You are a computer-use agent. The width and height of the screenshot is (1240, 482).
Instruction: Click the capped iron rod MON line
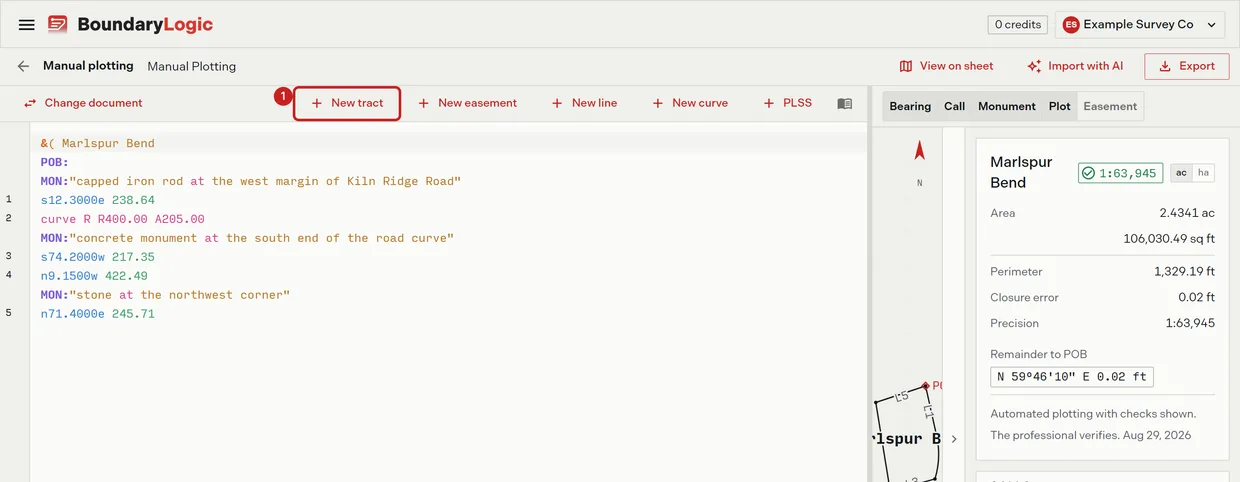point(251,181)
